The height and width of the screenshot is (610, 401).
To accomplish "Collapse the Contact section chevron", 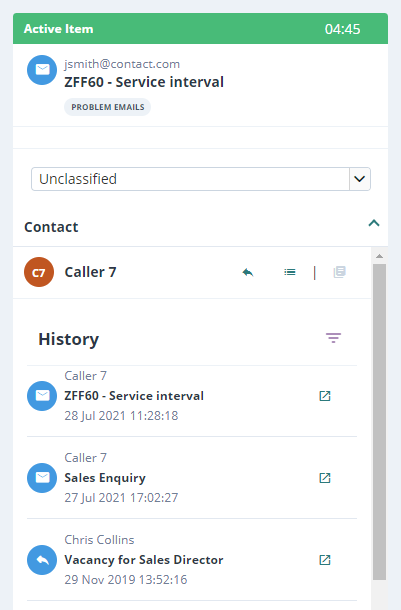I will [374, 223].
